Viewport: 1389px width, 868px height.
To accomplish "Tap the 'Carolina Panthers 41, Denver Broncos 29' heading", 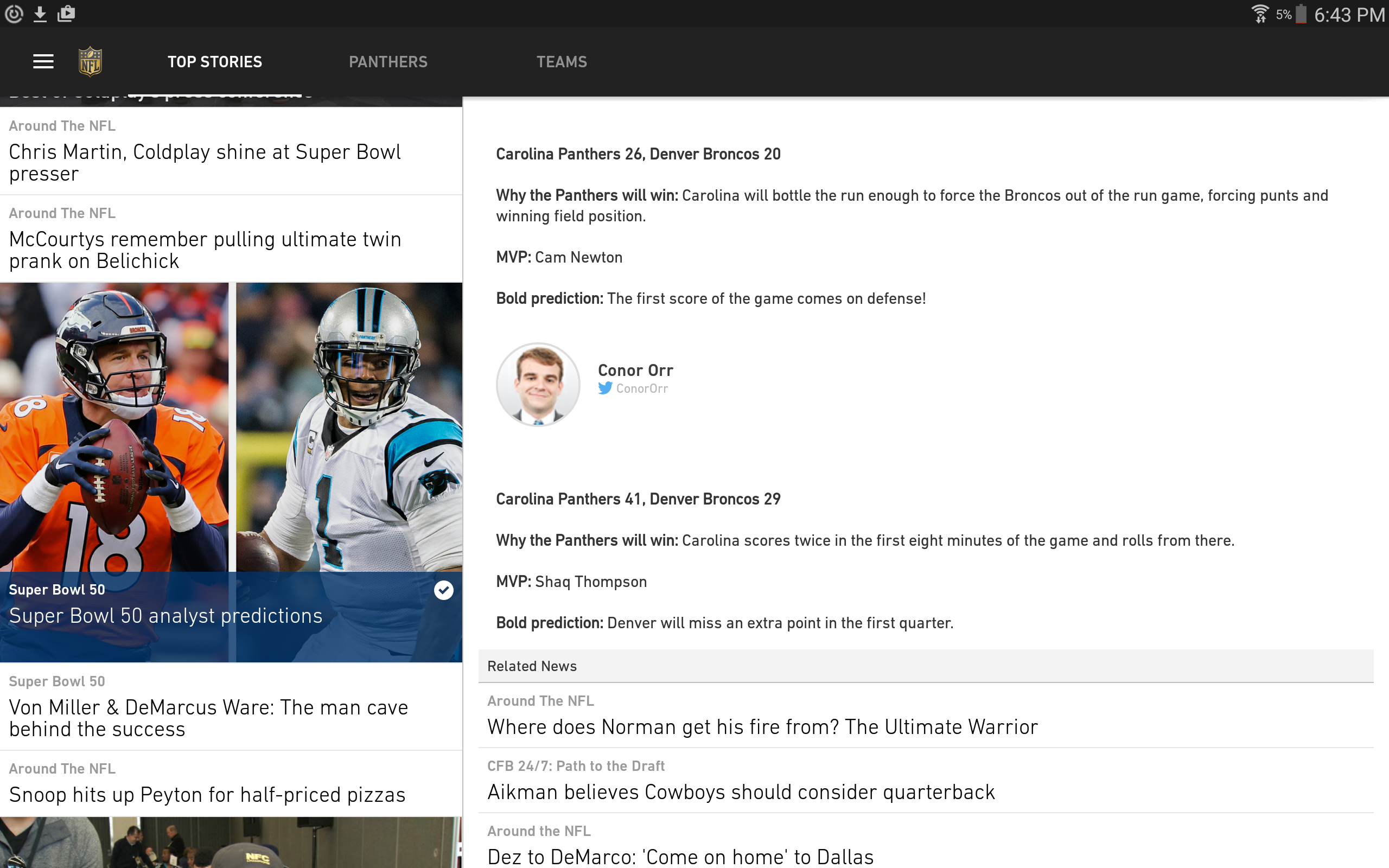I will pyautogui.click(x=638, y=499).
